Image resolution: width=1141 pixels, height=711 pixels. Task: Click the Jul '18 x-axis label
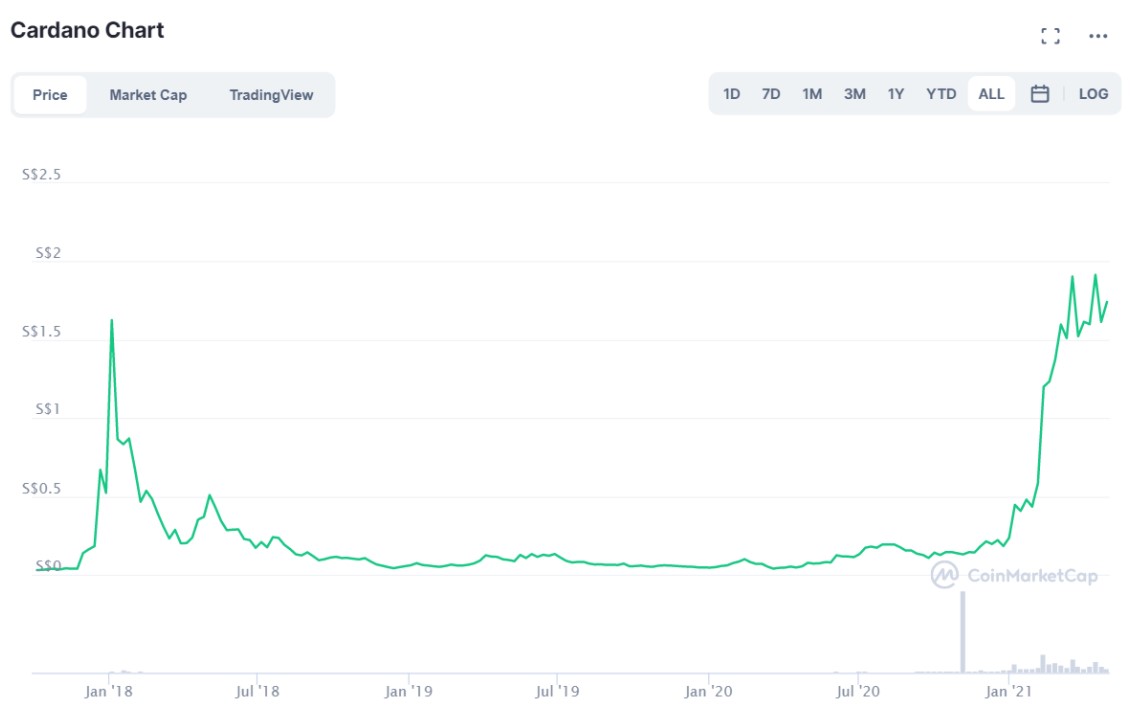coord(257,691)
